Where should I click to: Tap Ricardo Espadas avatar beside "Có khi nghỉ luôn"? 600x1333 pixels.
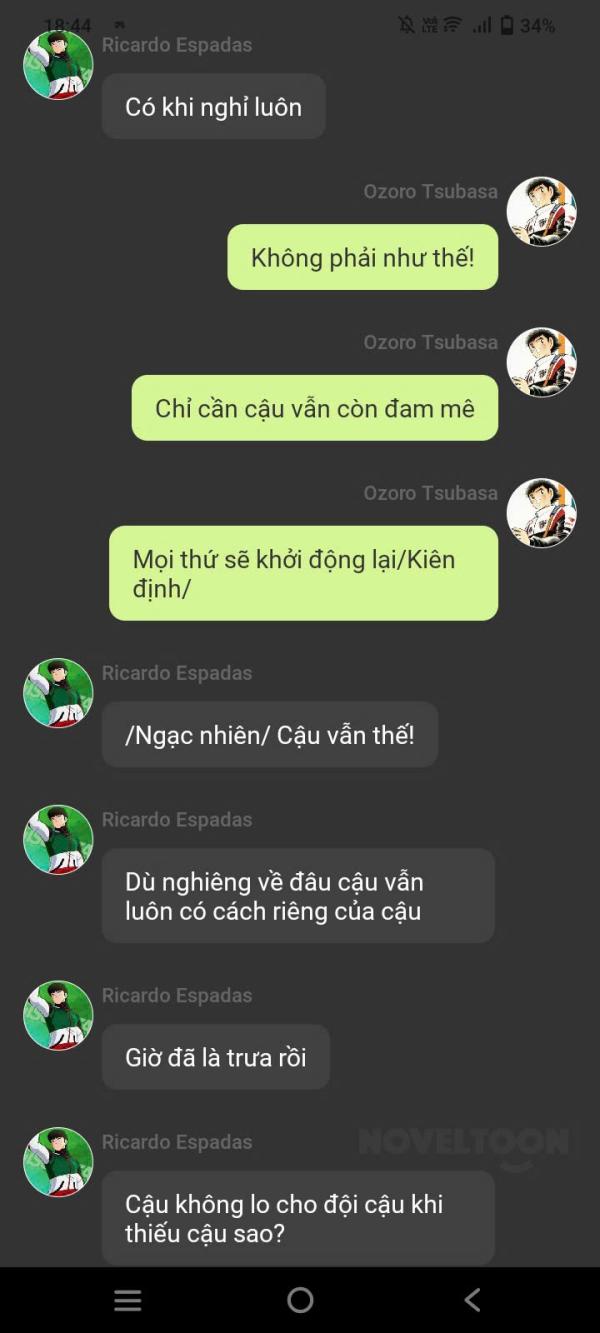point(58,65)
